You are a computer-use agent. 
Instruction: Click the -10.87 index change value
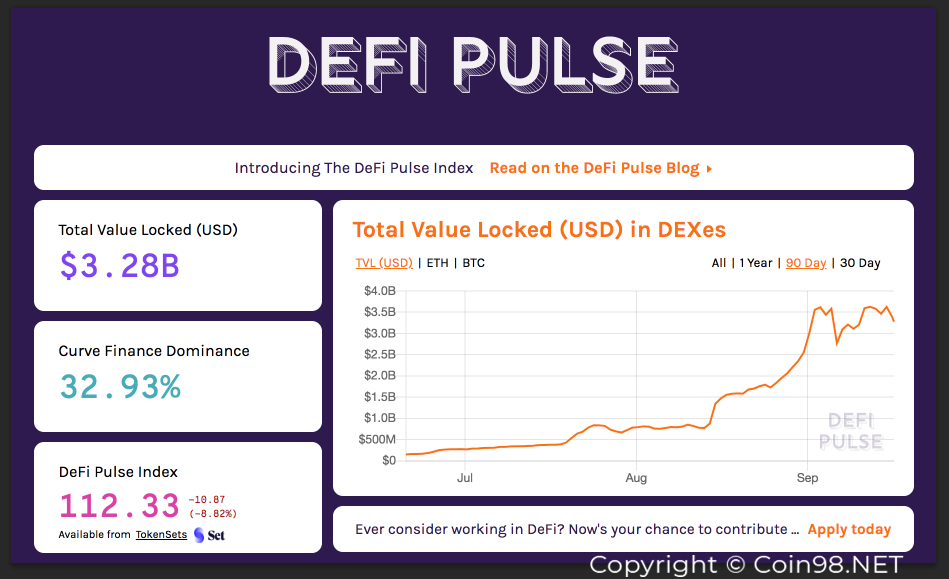(207, 500)
